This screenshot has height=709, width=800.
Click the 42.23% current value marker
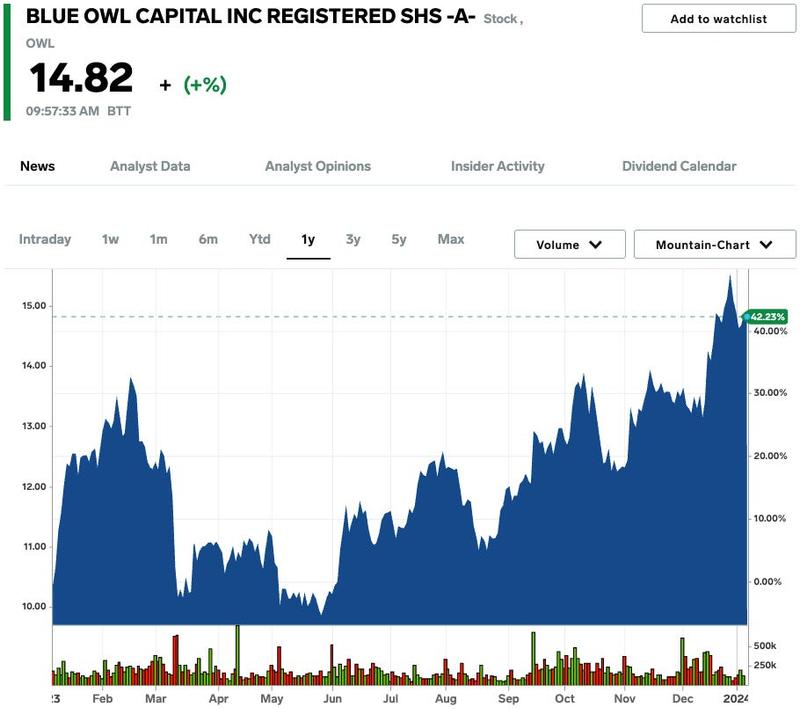tap(766, 317)
